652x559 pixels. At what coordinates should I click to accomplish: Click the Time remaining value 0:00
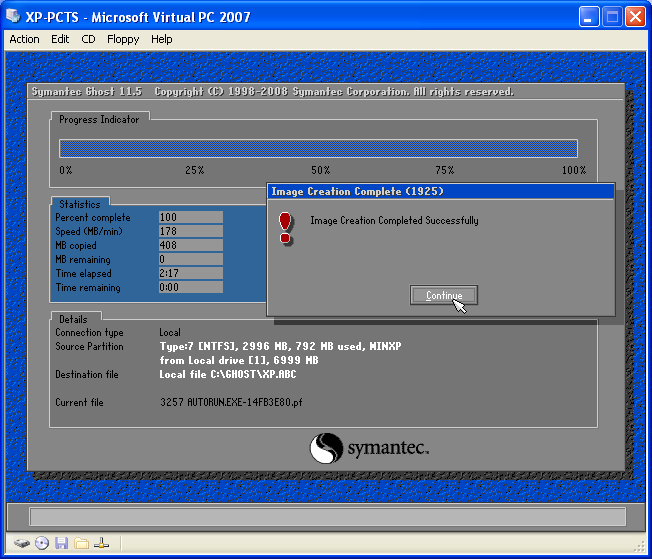pyautogui.click(x=191, y=287)
